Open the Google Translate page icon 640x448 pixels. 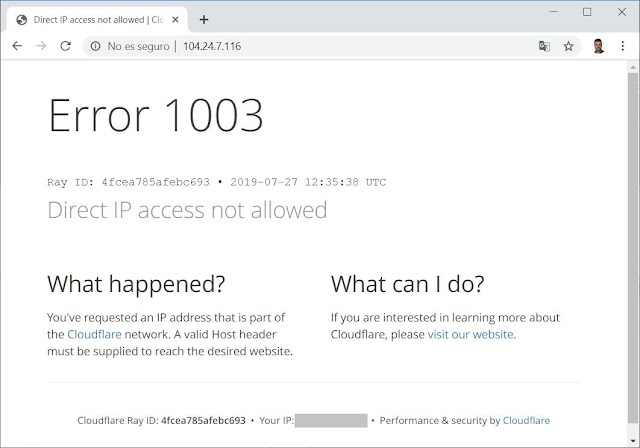pos(544,46)
